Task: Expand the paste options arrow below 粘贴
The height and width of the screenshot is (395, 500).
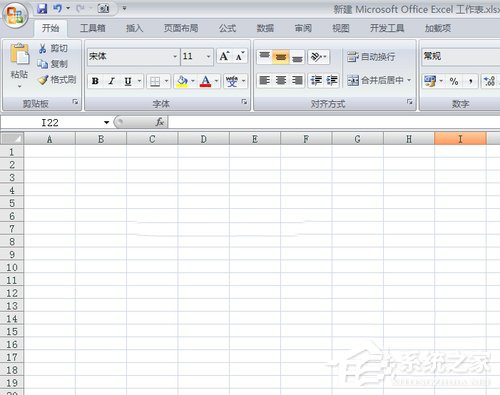Action: point(19,87)
